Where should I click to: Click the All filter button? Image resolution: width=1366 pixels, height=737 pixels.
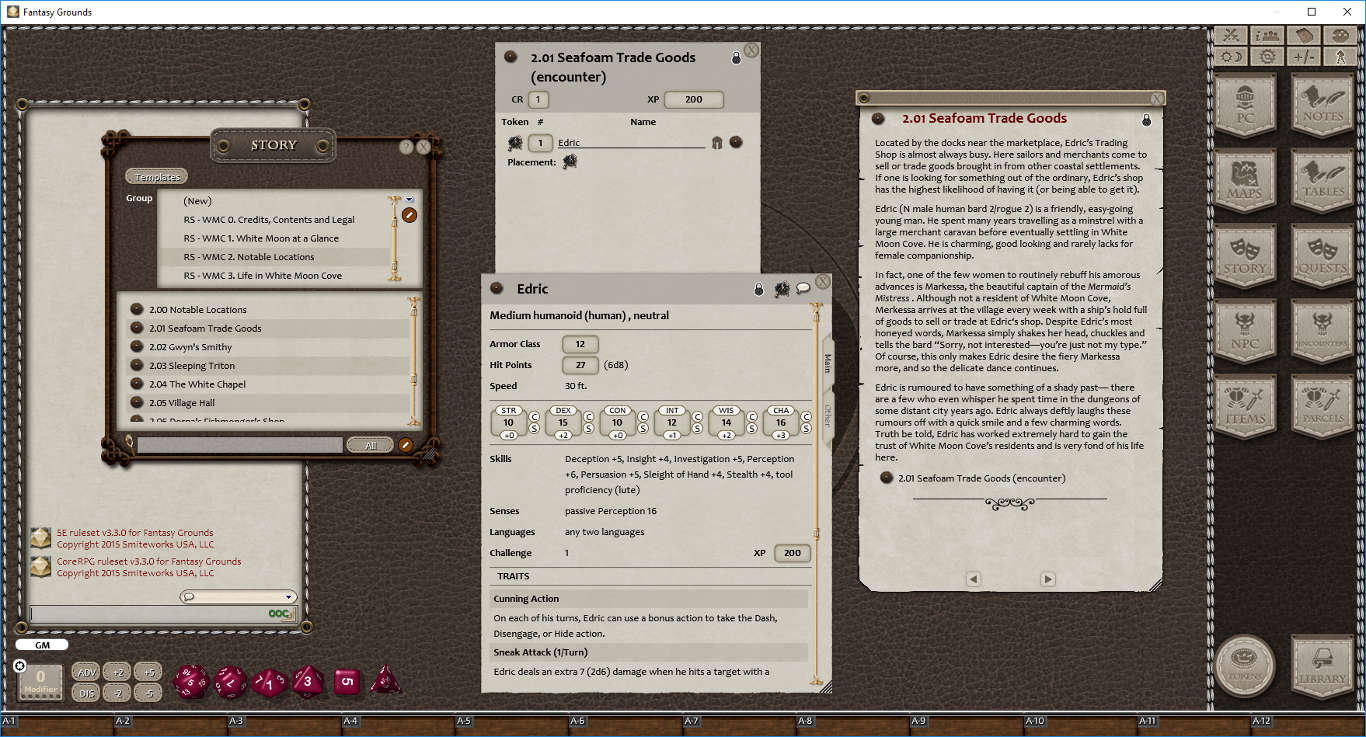click(370, 444)
